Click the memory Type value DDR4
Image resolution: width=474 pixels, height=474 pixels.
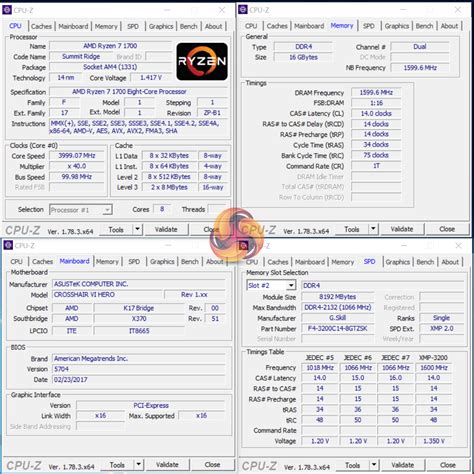(x=303, y=47)
